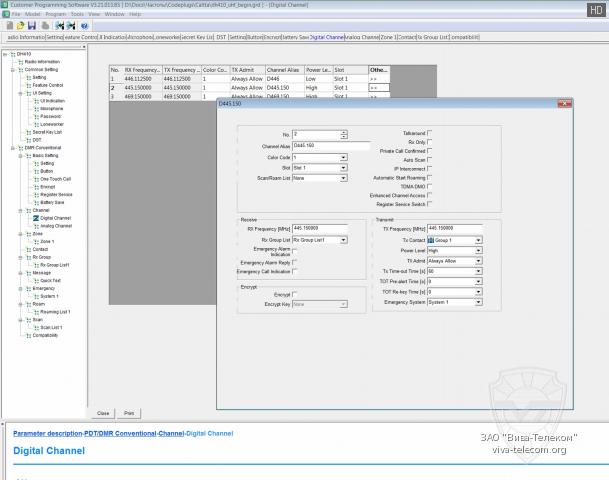
Task: Click the application icon in title bar
Action: pos(4,5)
